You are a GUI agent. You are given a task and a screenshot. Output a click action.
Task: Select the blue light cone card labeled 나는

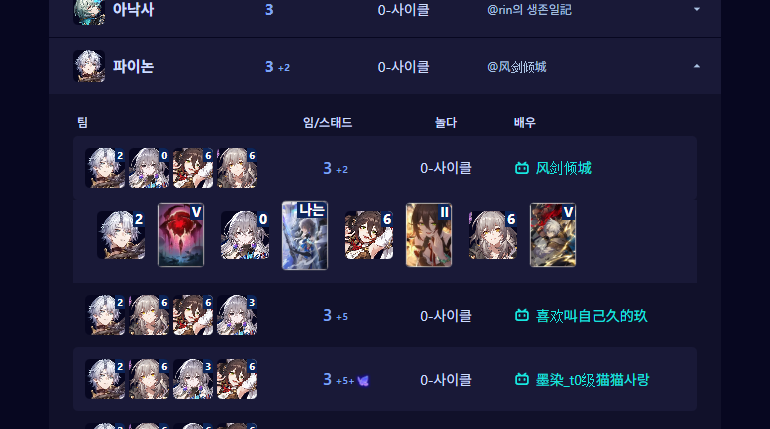pyautogui.click(x=304, y=235)
